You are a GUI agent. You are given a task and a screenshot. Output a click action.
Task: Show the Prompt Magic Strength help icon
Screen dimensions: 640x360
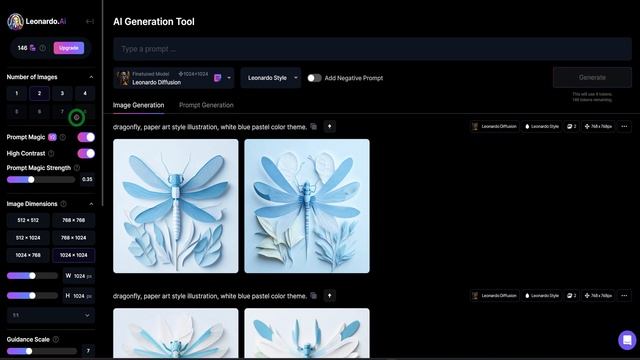(77, 168)
